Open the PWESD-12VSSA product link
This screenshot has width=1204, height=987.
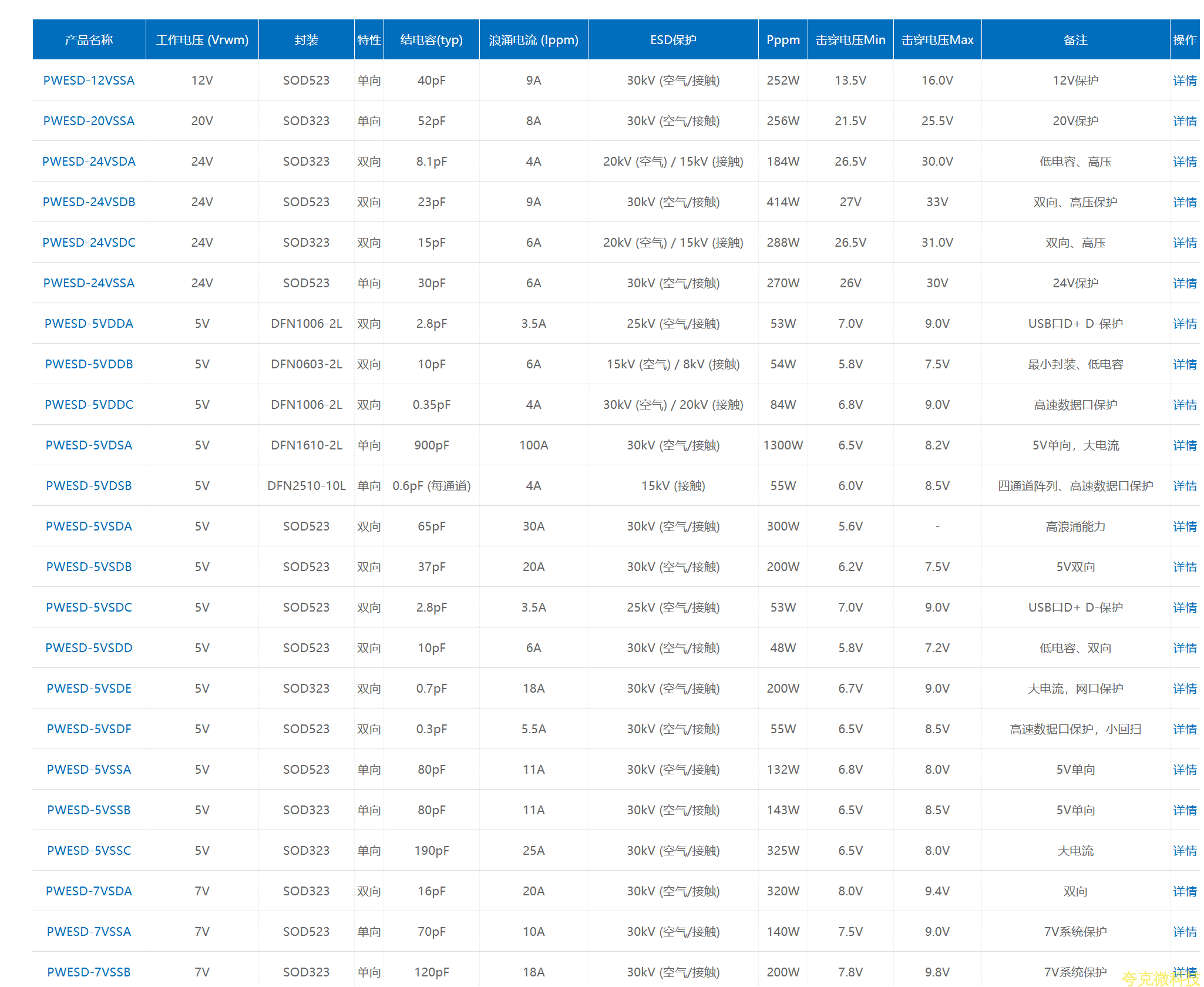(x=89, y=80)
